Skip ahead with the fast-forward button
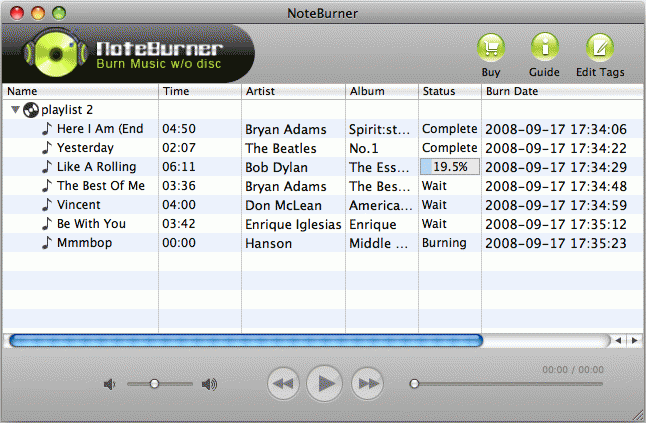The height and width of the screenshot is (423, 646). 367,383
